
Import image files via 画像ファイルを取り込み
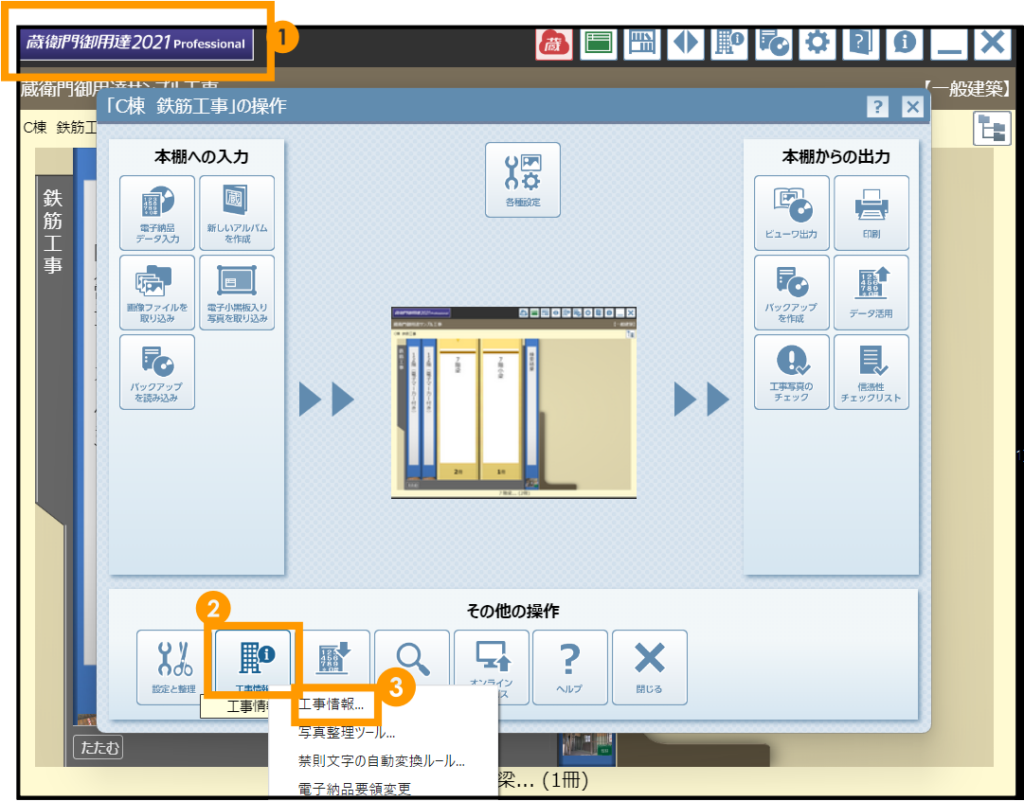coord(157,292)
